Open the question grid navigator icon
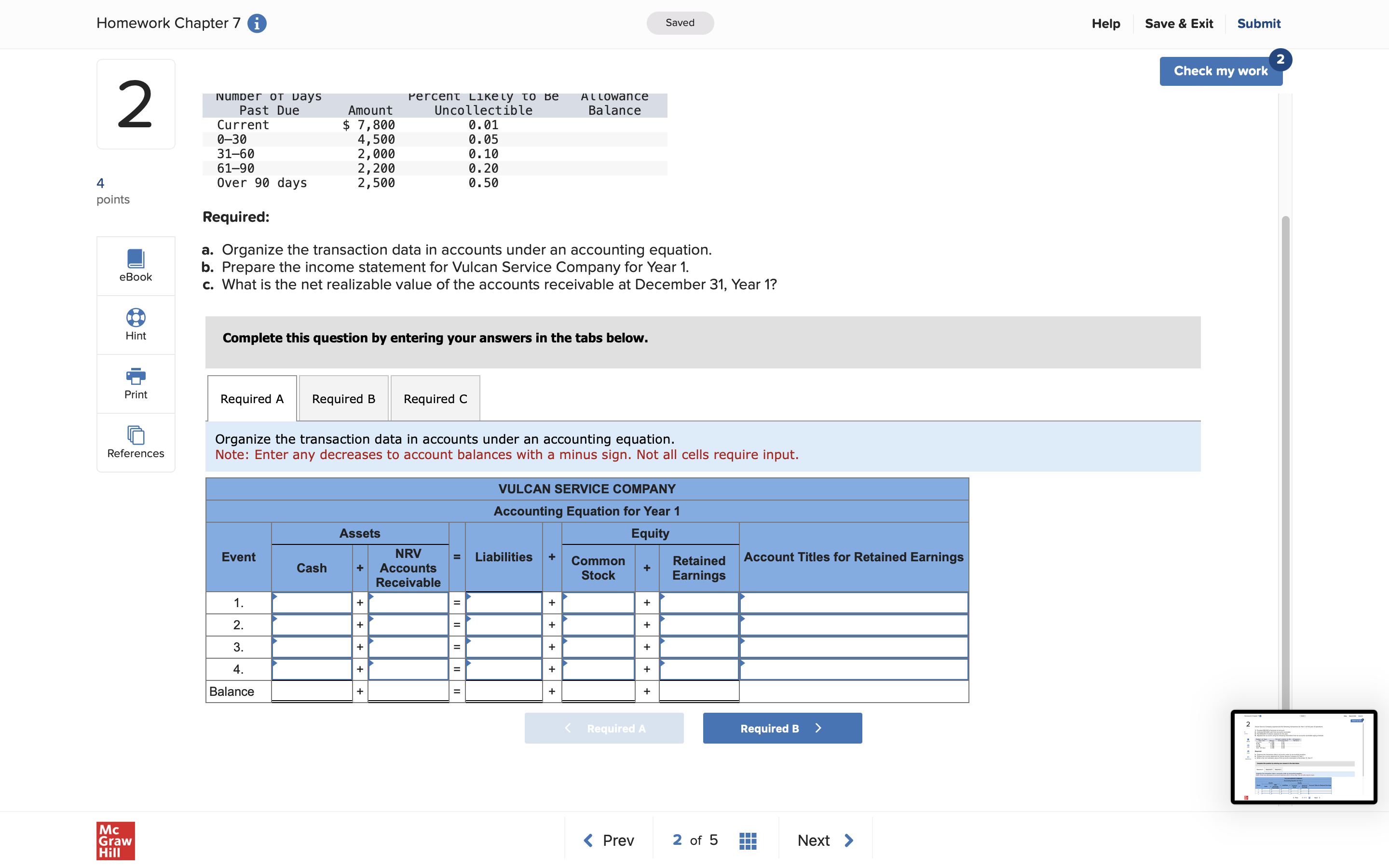This screenshot has height=868, width=1389. (747, 841)
